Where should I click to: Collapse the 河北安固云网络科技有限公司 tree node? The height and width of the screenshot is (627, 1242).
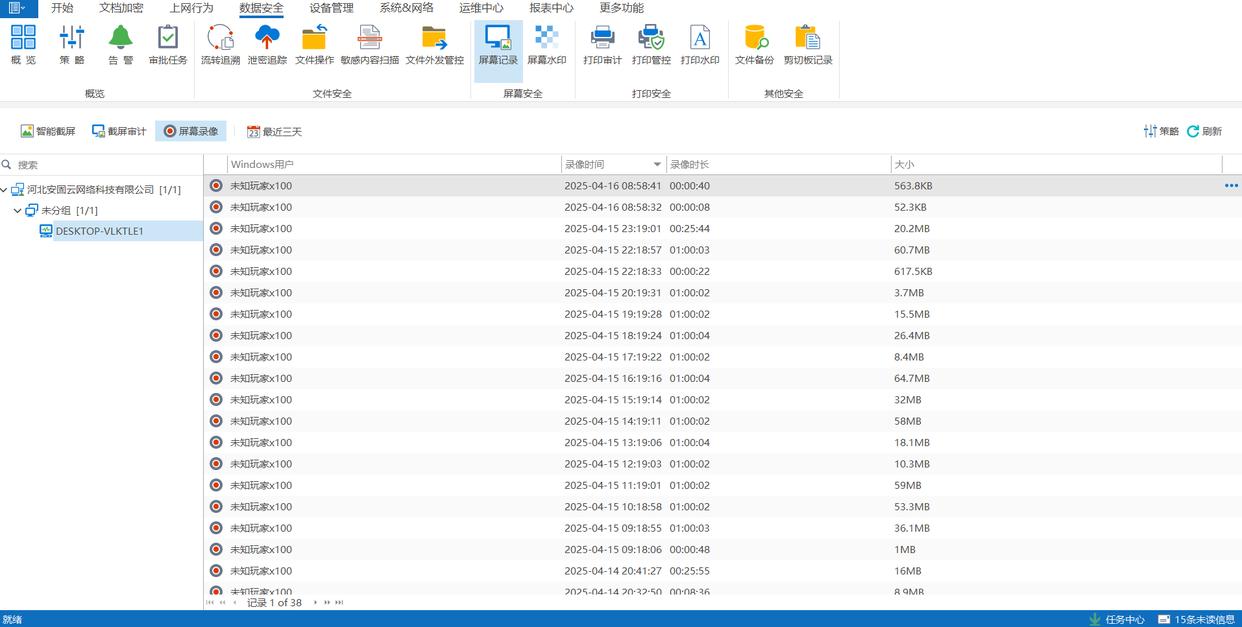5,190
